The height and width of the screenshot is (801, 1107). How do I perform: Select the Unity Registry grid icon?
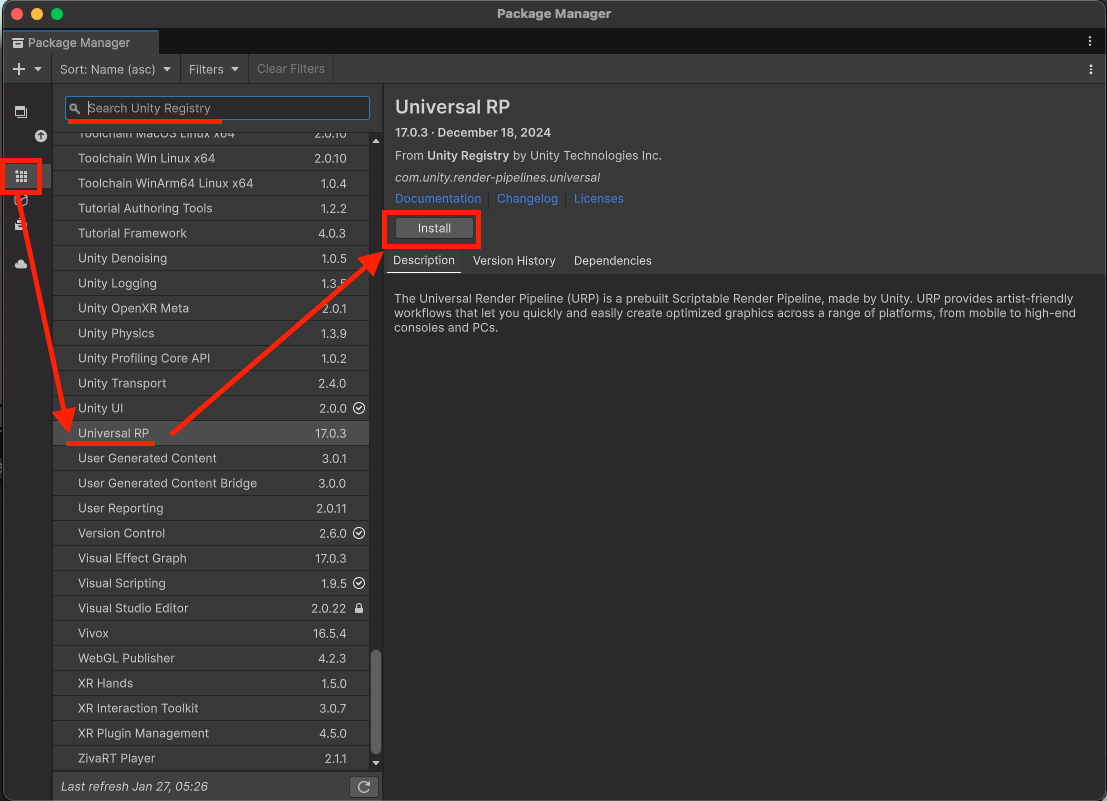[21, 176]
